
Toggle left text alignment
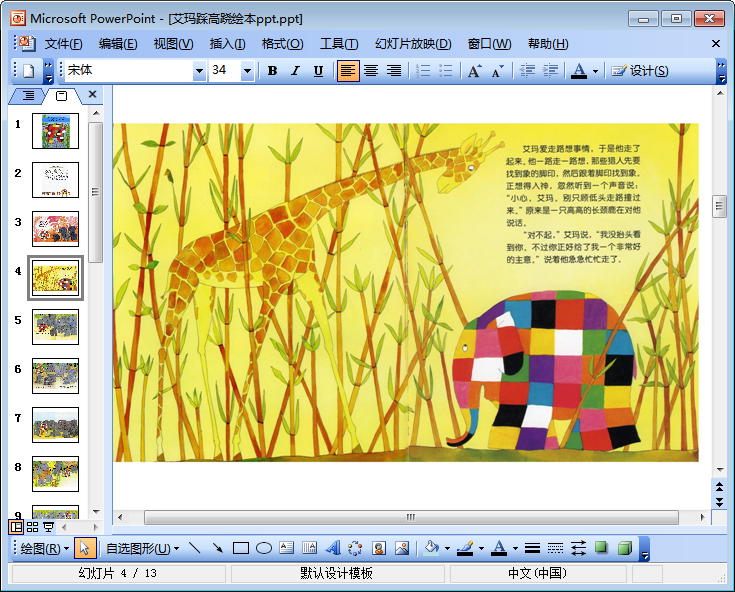(x=348, y=71)
